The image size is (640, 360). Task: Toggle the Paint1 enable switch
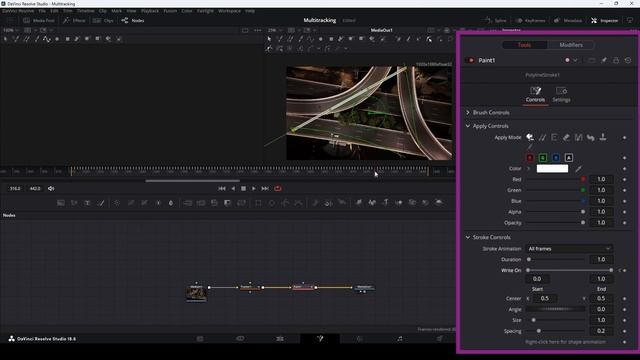pos(471,60)
